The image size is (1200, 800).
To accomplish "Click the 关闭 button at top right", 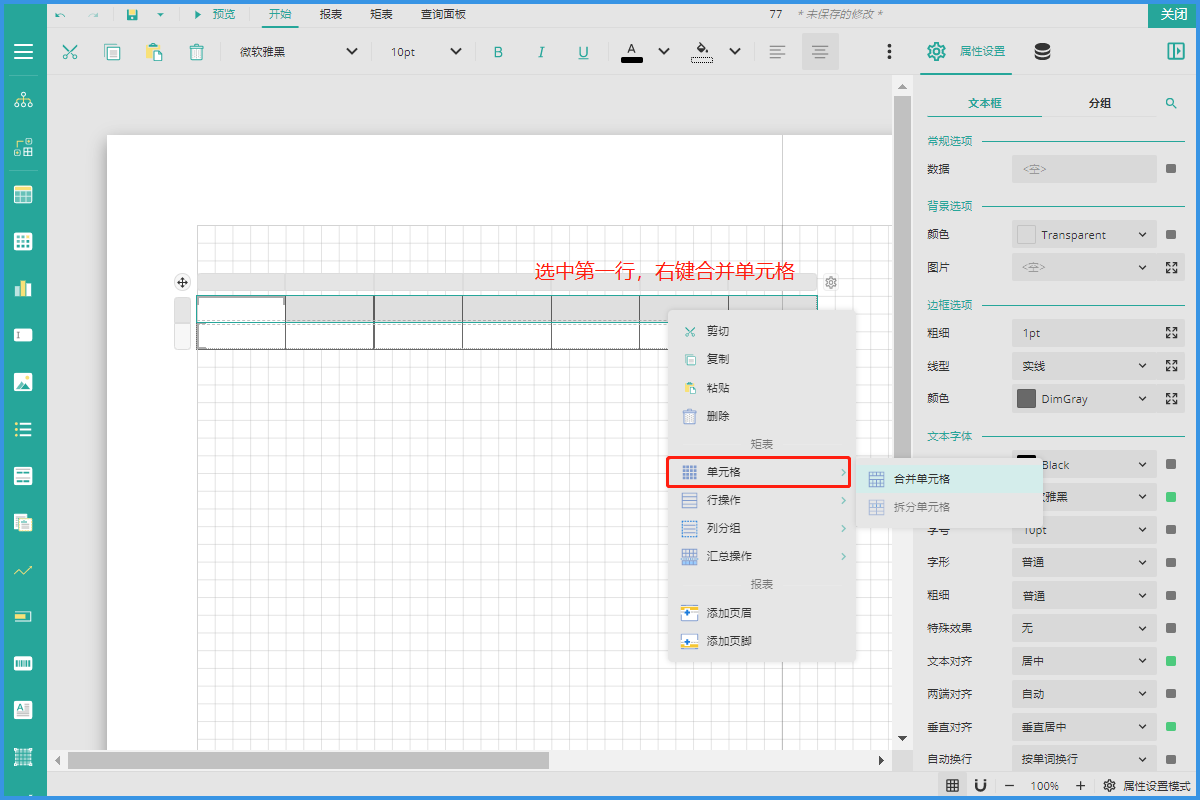I will [1173, 14].
